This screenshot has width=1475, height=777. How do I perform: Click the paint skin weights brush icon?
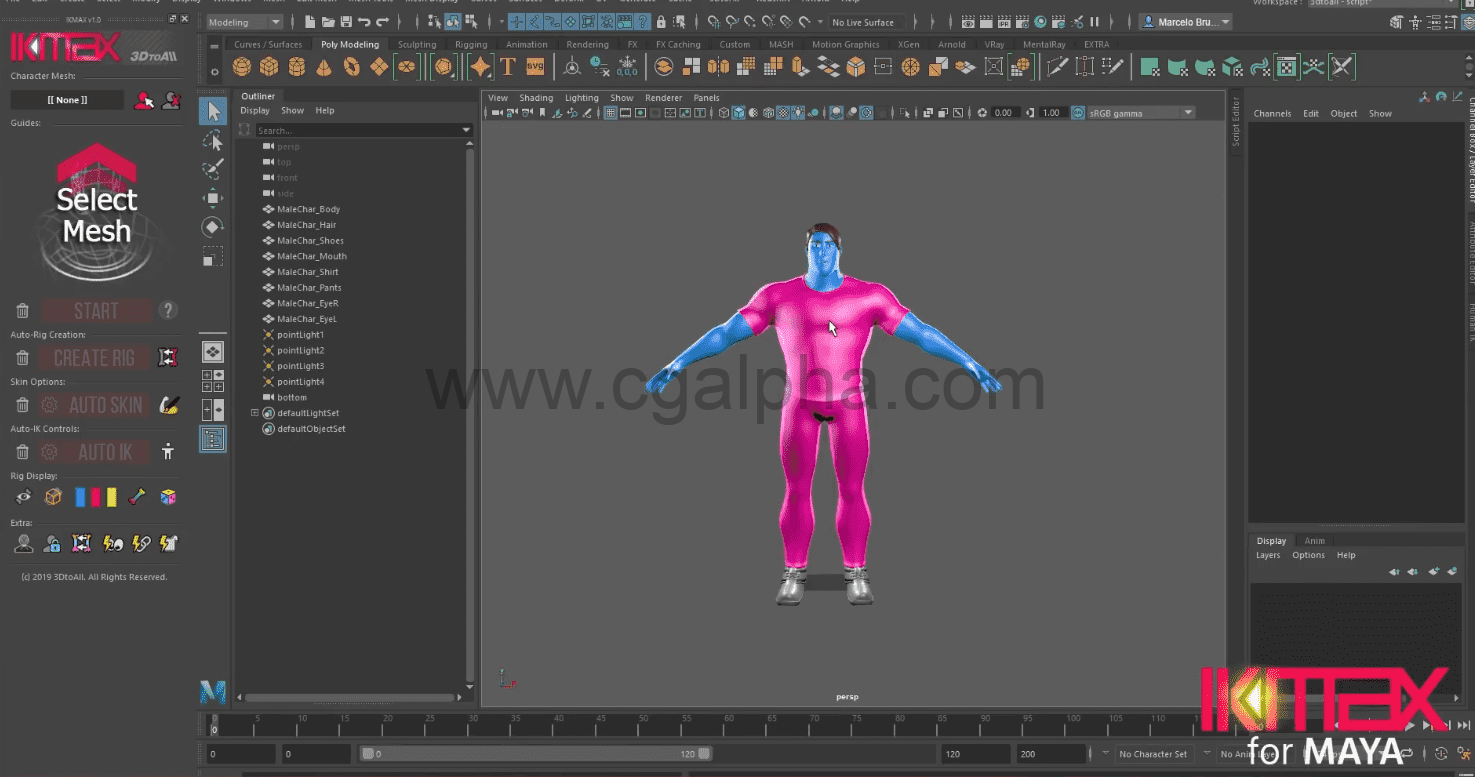click(x=169, y=405)
